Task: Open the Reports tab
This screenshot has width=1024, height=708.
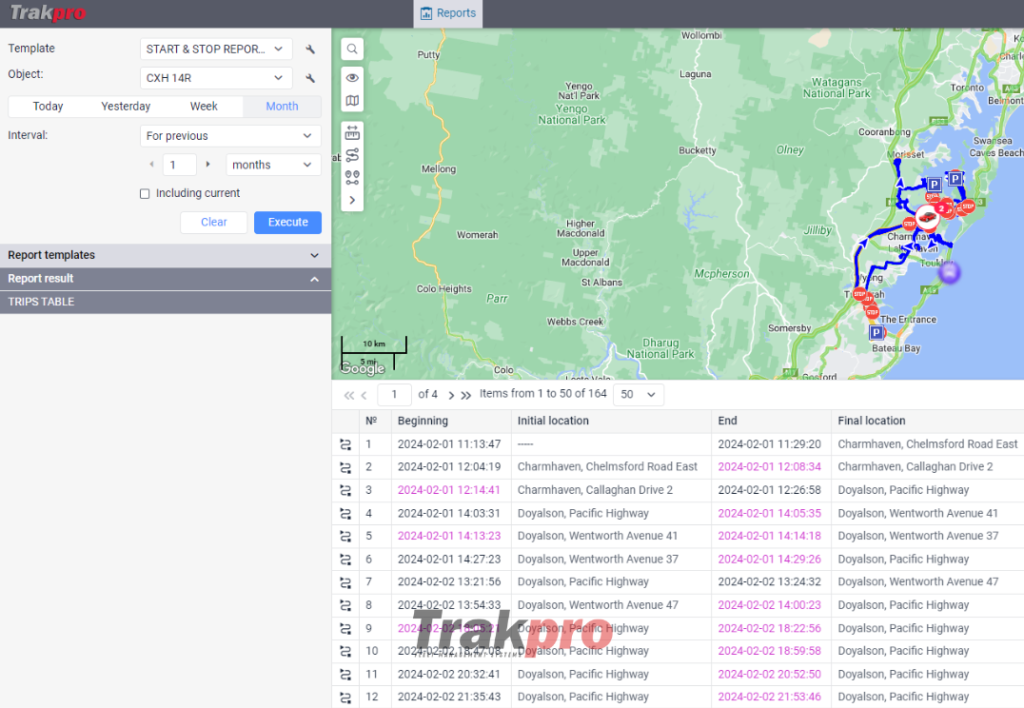Action: tap(447, 13)
